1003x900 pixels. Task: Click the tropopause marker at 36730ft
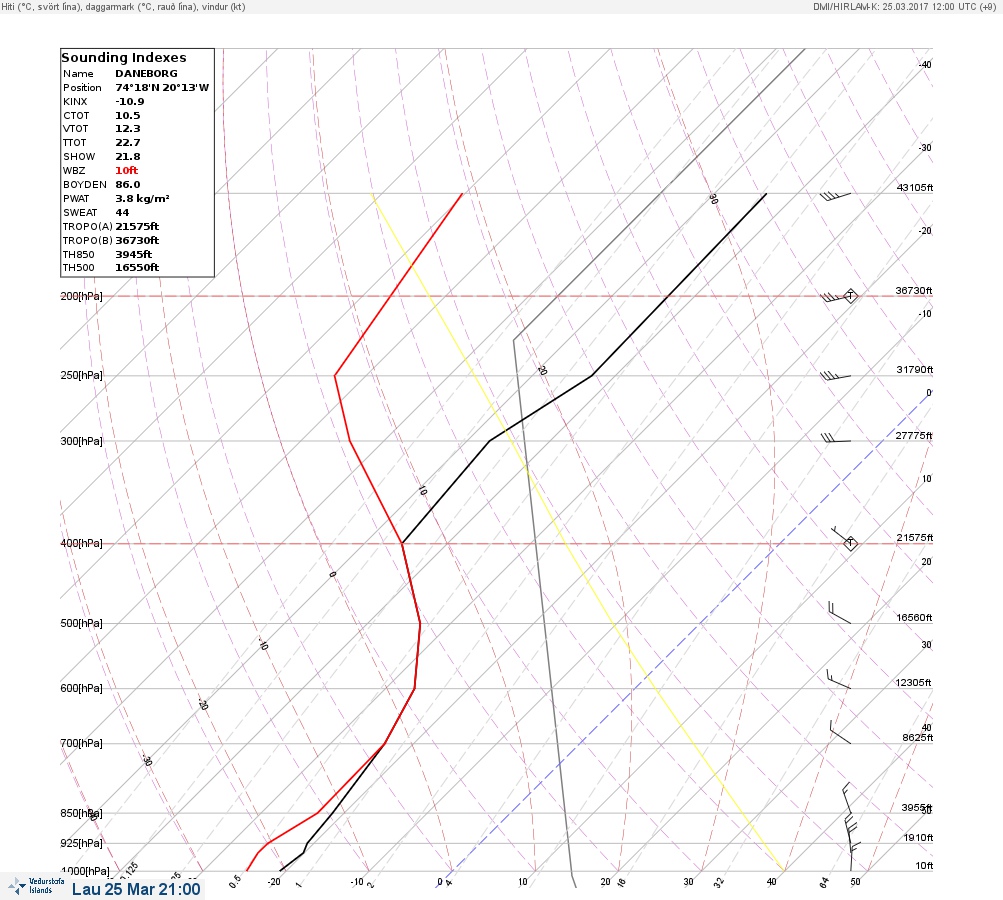pyautogui.click(x=850, y=296)
